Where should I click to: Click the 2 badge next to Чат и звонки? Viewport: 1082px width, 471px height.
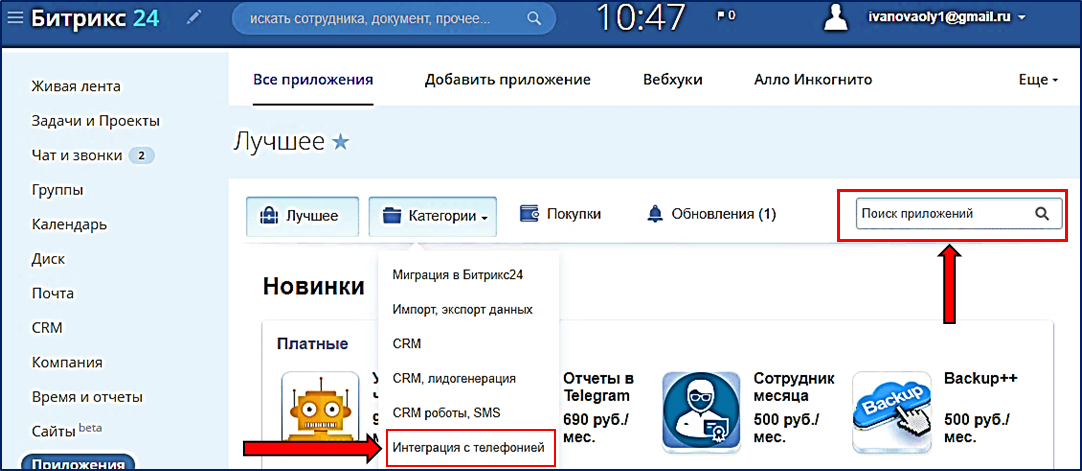pos(141,156)
